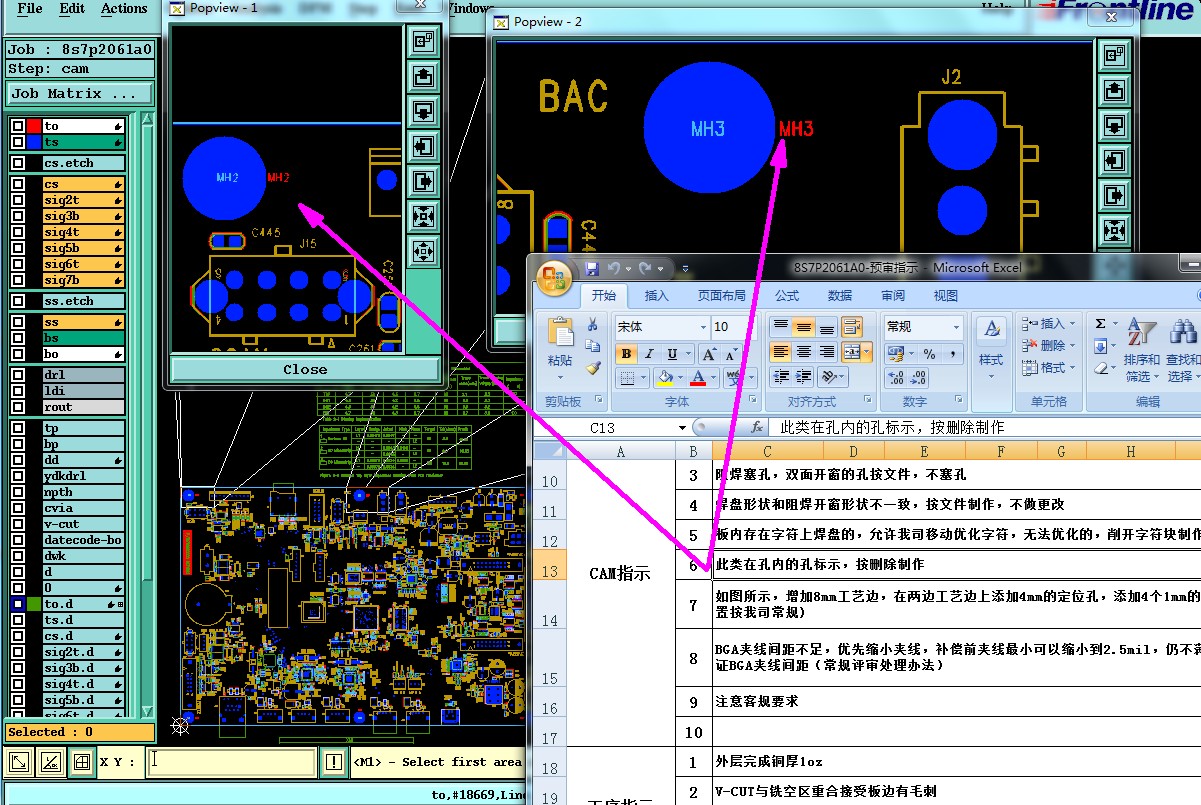Click the Save icon in quick access toolbar
The image size is (1201, 805).
[x=592, y=269]
